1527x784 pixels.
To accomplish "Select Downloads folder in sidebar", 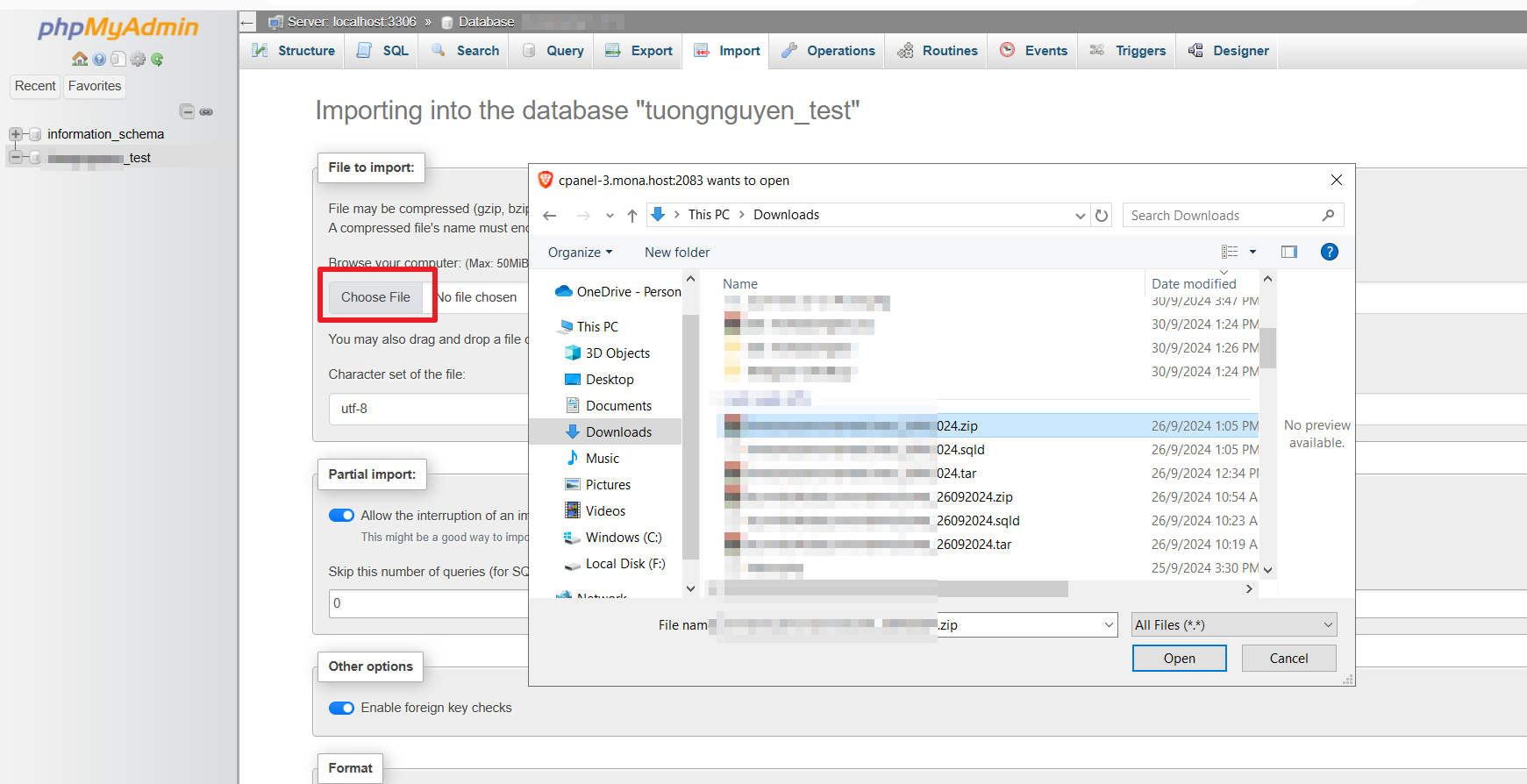I will pos(608,432).
